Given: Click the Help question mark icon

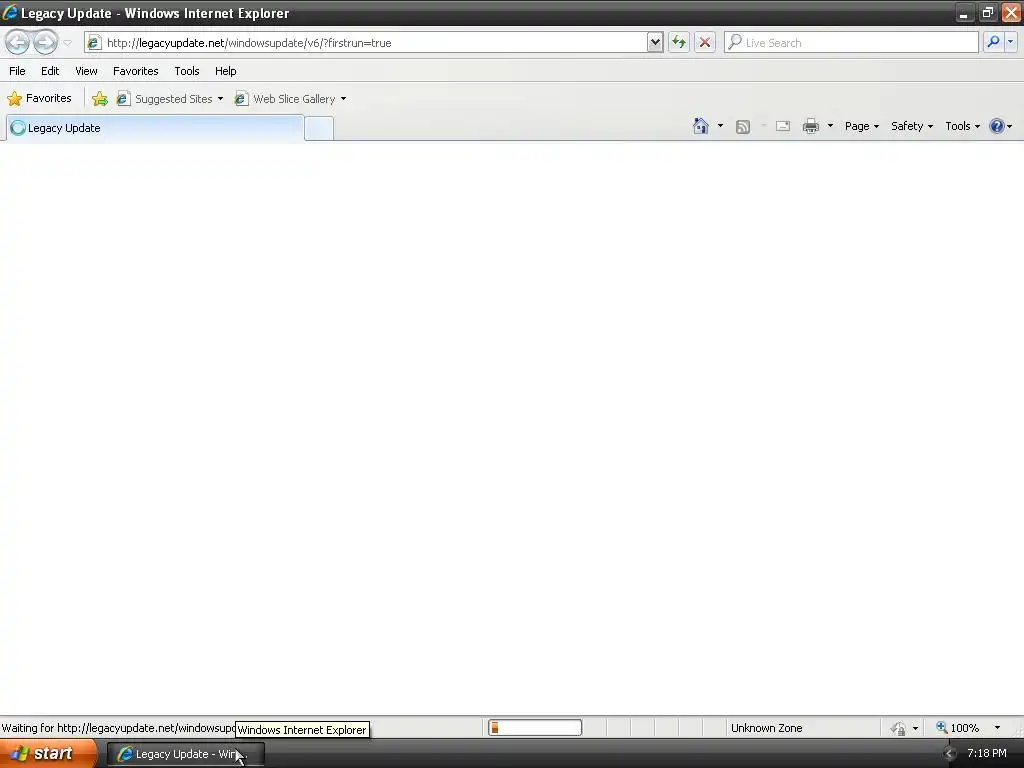Looking at the screenshot, I should [997, 126].
